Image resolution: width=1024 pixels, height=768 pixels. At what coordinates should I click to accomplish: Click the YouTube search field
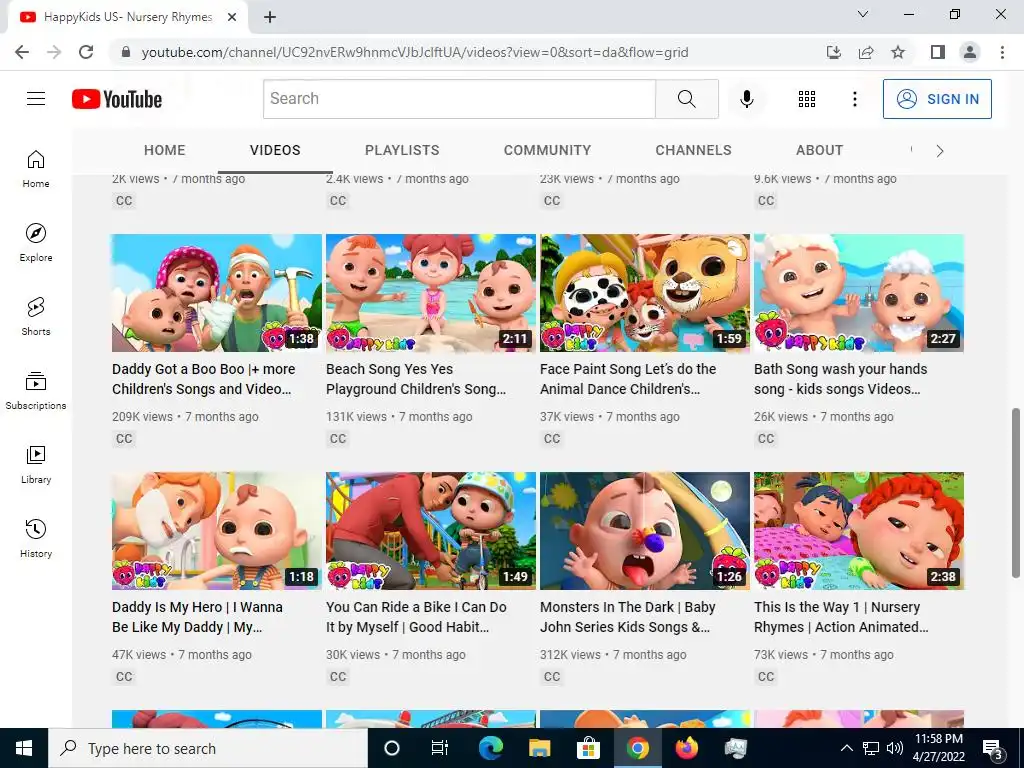click(459, 99)
